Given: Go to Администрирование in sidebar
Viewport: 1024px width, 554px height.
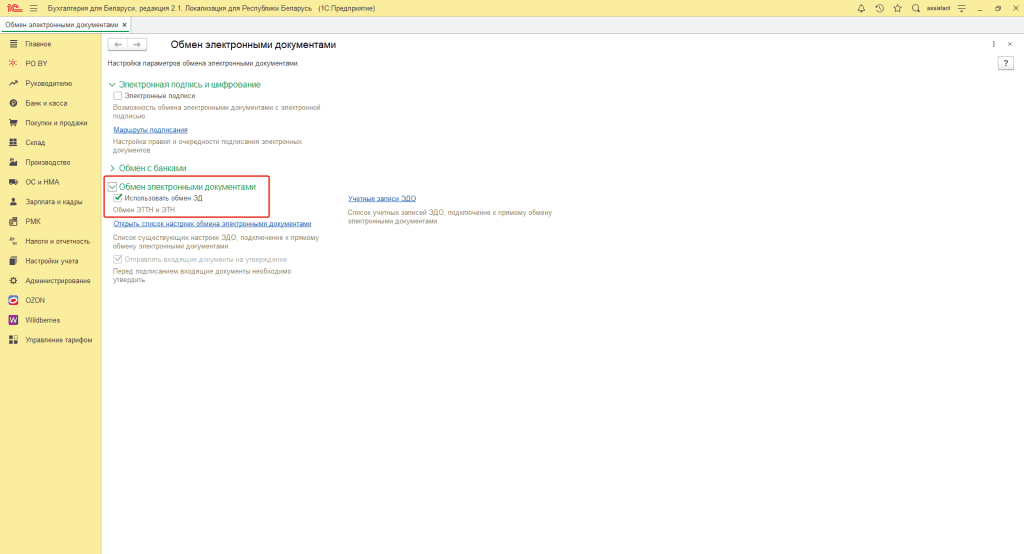Looking at the screenshot, I should 57,280.
